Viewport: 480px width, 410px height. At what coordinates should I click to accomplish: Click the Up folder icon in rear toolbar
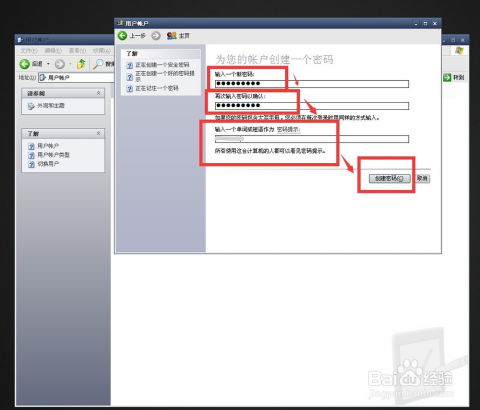(x=81, y=64)
